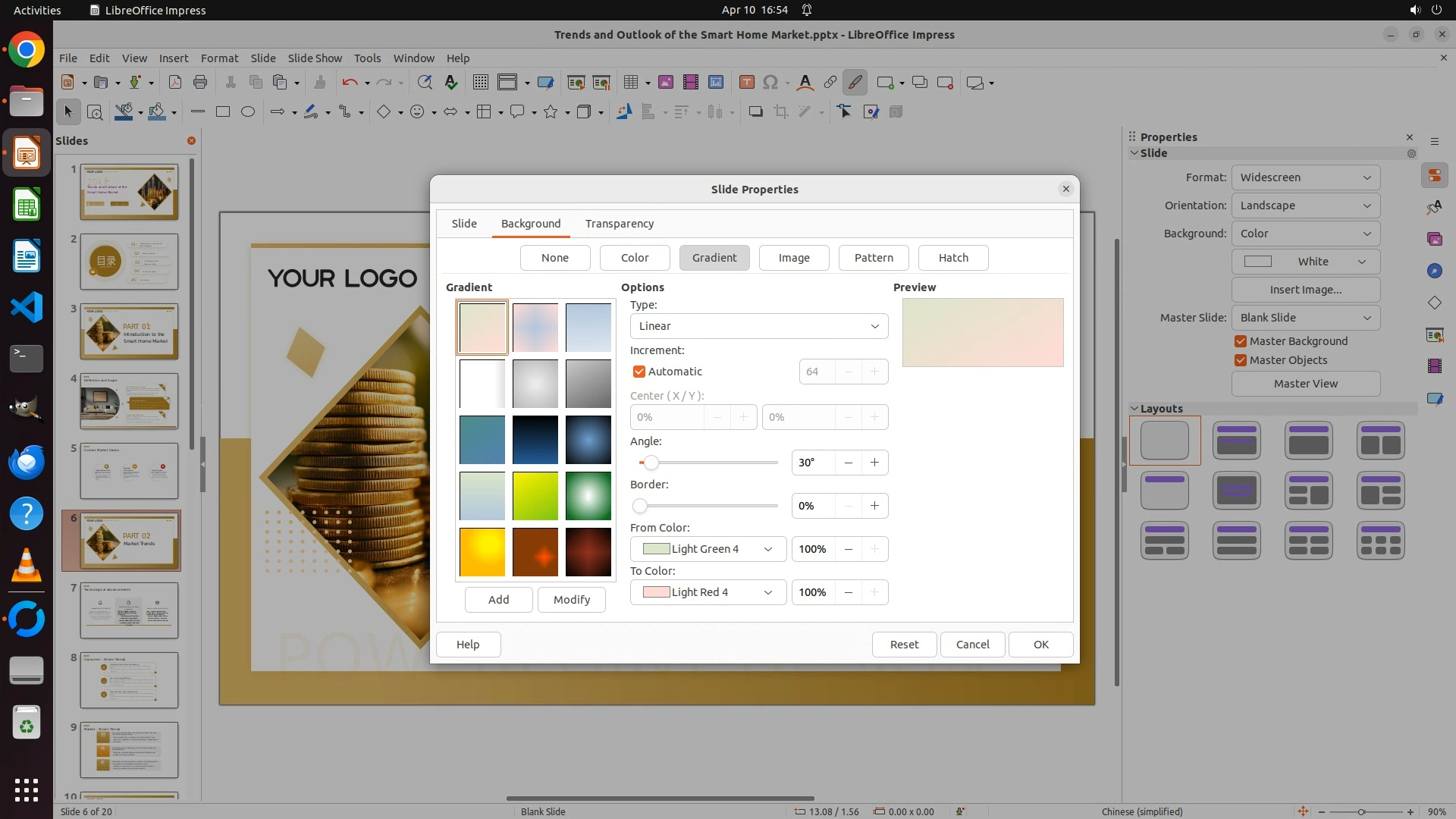Click the Insert Text Box icon
Viewport: 1456px width, 819px height.
[746, 83]
